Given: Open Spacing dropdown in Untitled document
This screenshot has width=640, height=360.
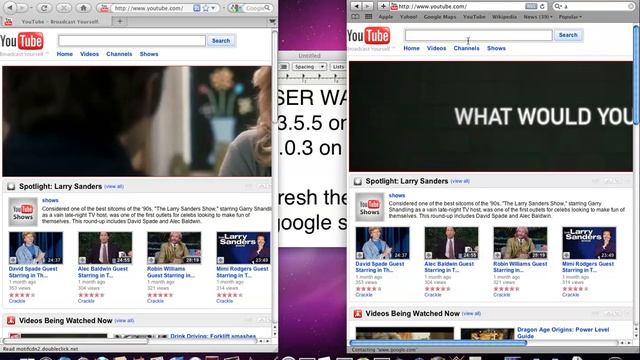Looking at the screenshot, I should [309, 67].
